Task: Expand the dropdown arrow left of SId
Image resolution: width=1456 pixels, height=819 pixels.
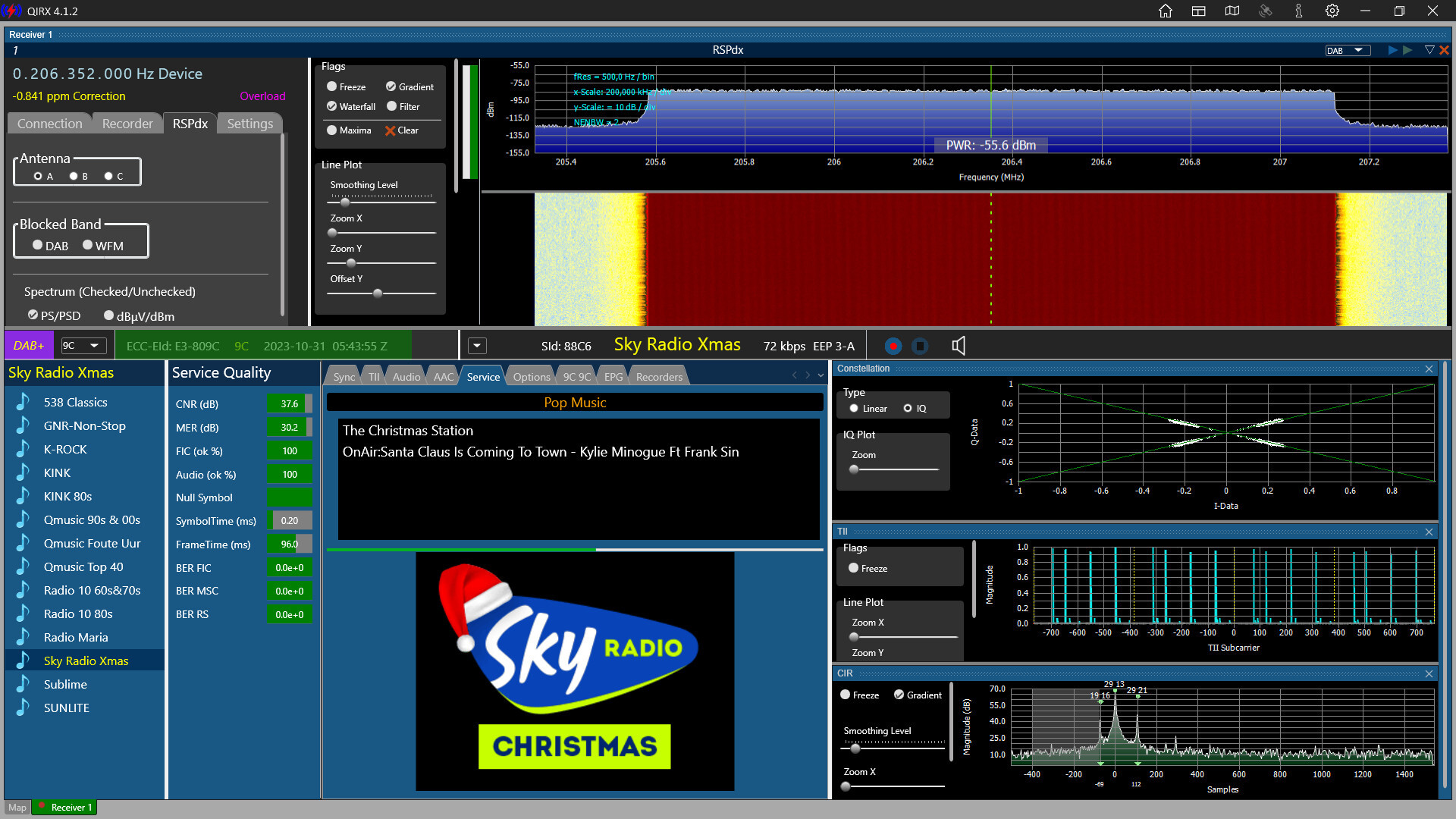Action: point(477,346)
